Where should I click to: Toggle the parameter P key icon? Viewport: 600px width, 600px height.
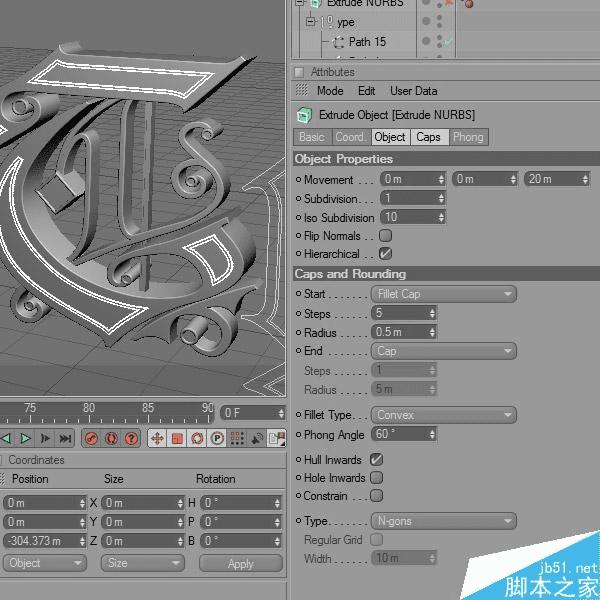click(217, 439)
